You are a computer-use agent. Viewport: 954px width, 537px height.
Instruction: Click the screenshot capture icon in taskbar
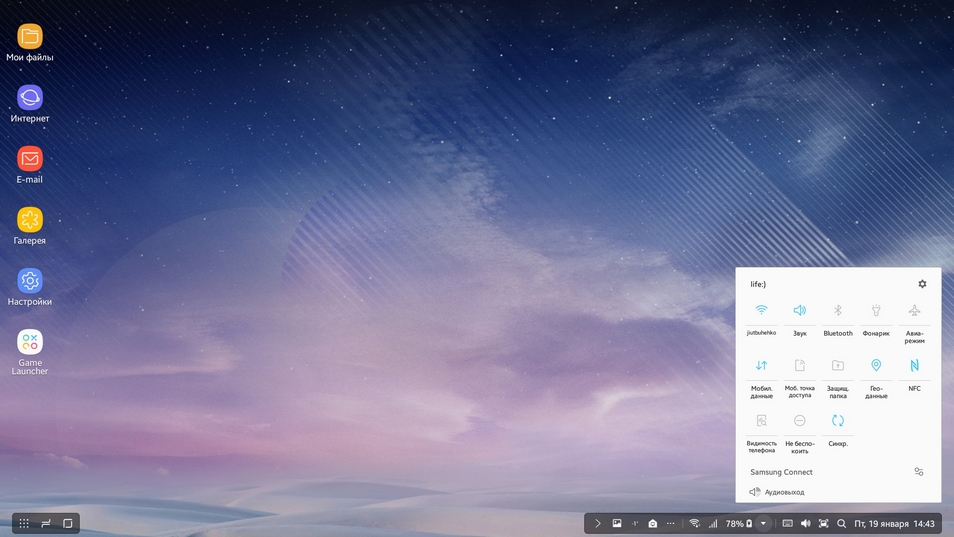point(823,523)
